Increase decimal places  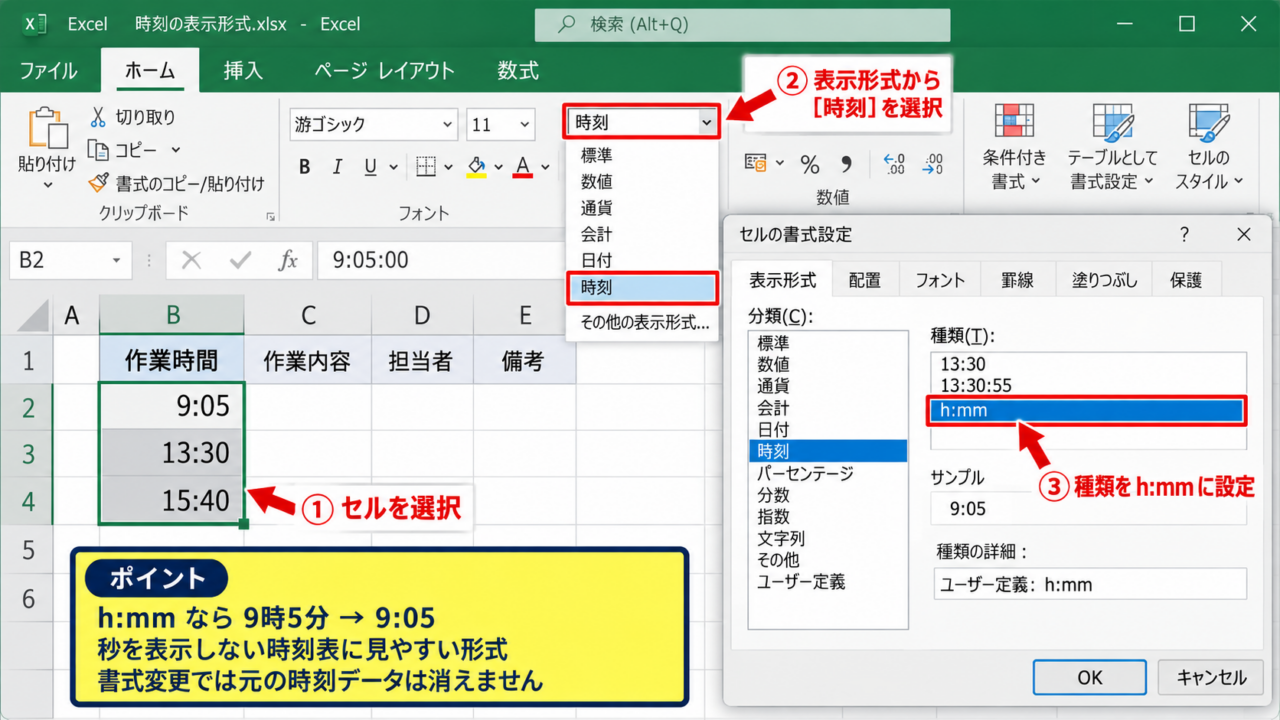click(894, 163)
